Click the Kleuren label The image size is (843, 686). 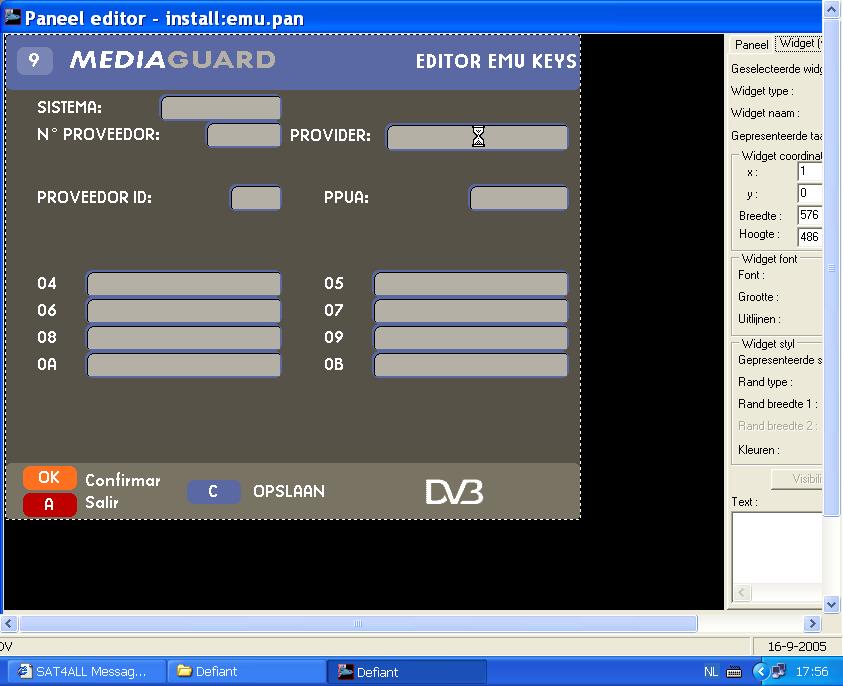click(759, 449)
